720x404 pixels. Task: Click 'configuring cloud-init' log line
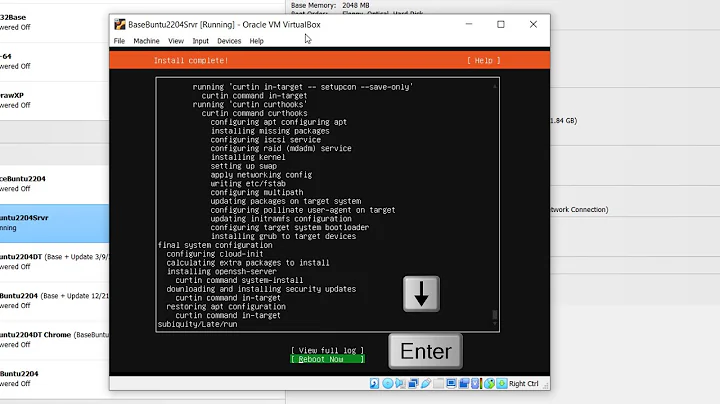(215, 254)
